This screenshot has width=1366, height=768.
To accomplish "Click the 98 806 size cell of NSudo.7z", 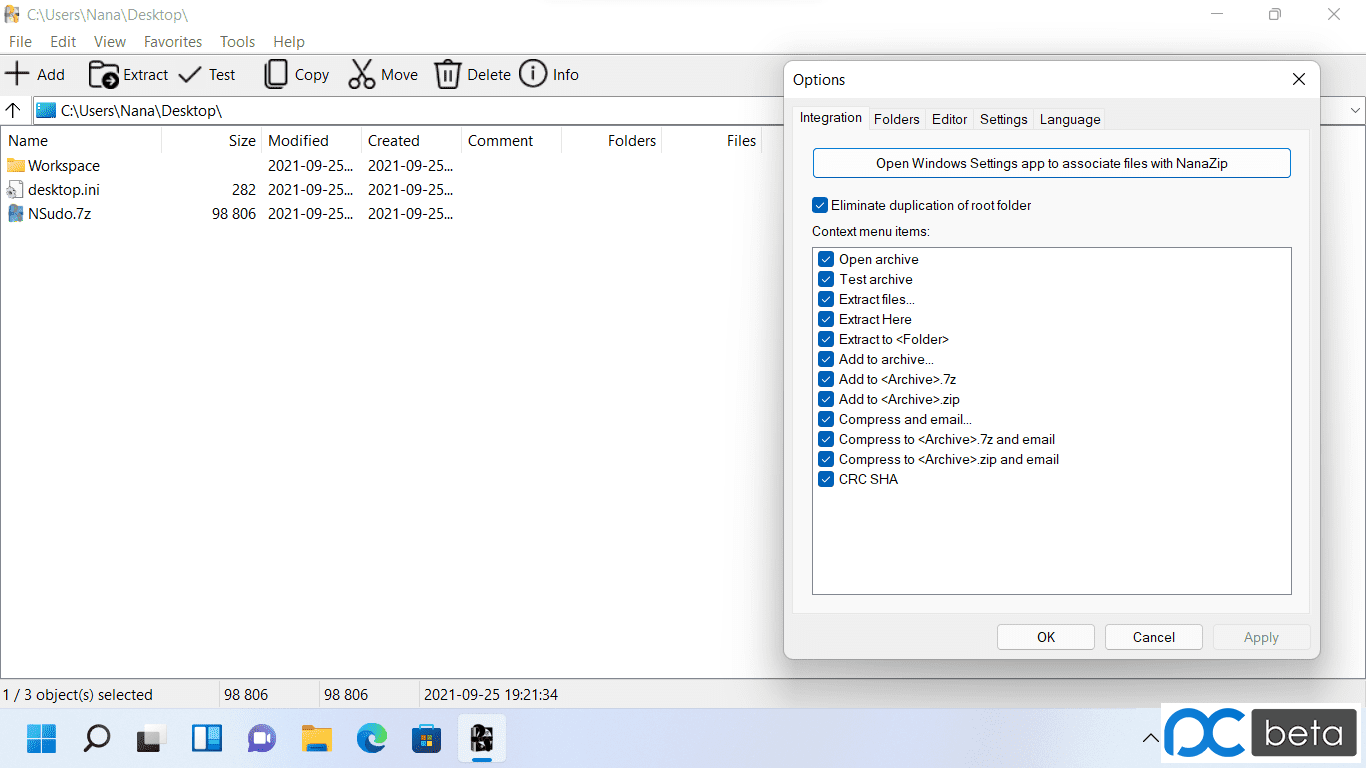I will pos(234,213).
